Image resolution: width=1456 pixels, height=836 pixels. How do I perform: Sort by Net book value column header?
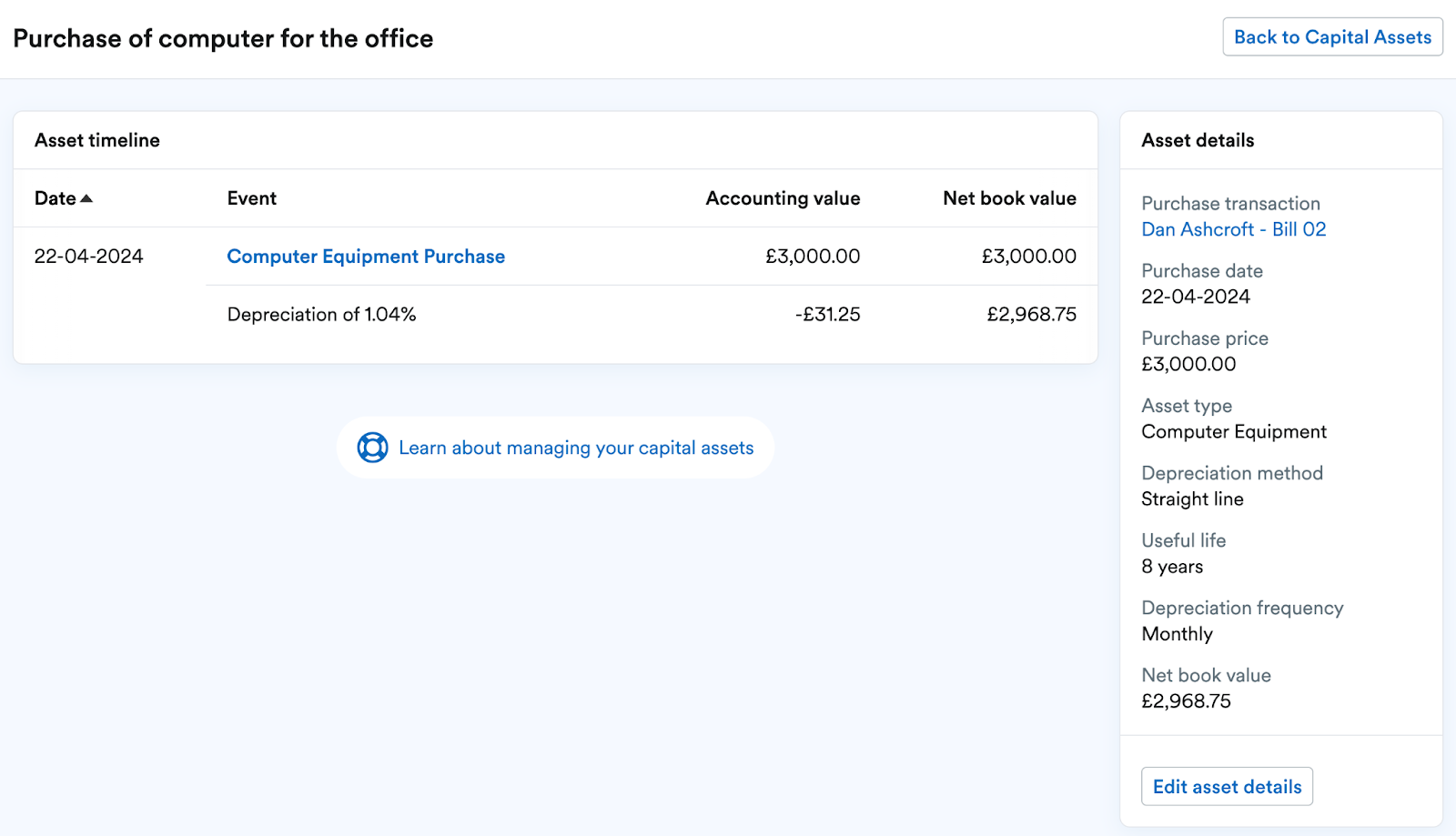(x=1009, y=197)
